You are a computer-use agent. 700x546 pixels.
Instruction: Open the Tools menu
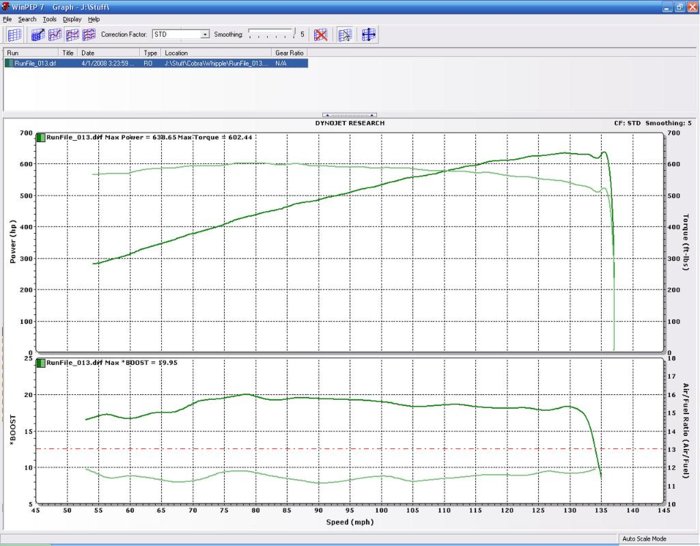click(49, 19)
